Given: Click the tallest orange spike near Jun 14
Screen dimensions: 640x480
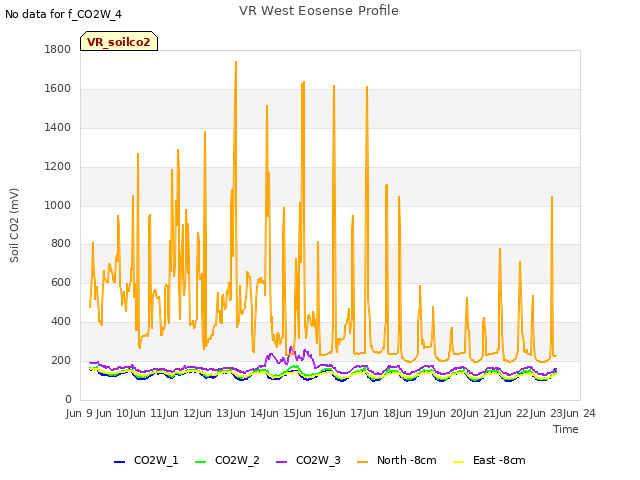Looking at the screenshot, I should coord(236,62).
